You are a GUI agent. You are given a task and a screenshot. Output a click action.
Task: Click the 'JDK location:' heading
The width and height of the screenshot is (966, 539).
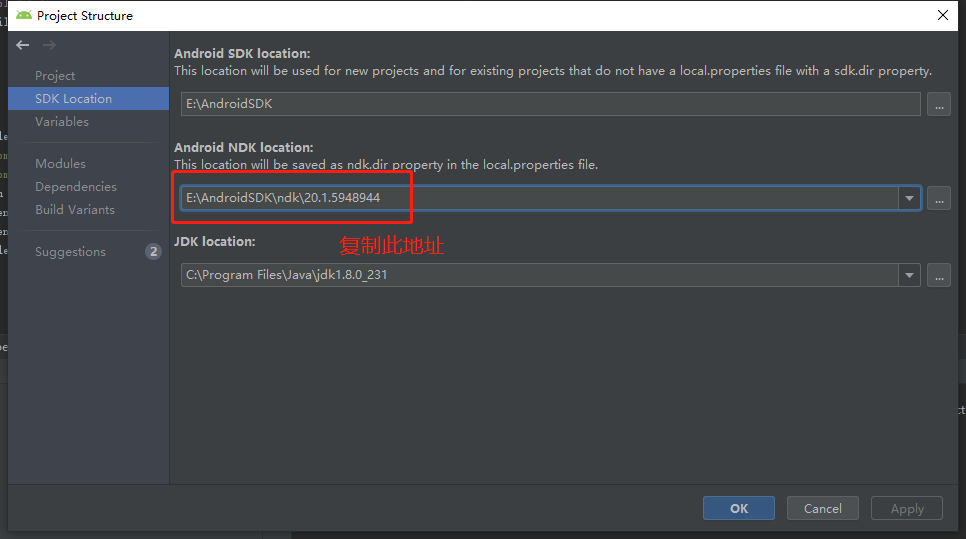pyautogui.click(x=215, y=242)
